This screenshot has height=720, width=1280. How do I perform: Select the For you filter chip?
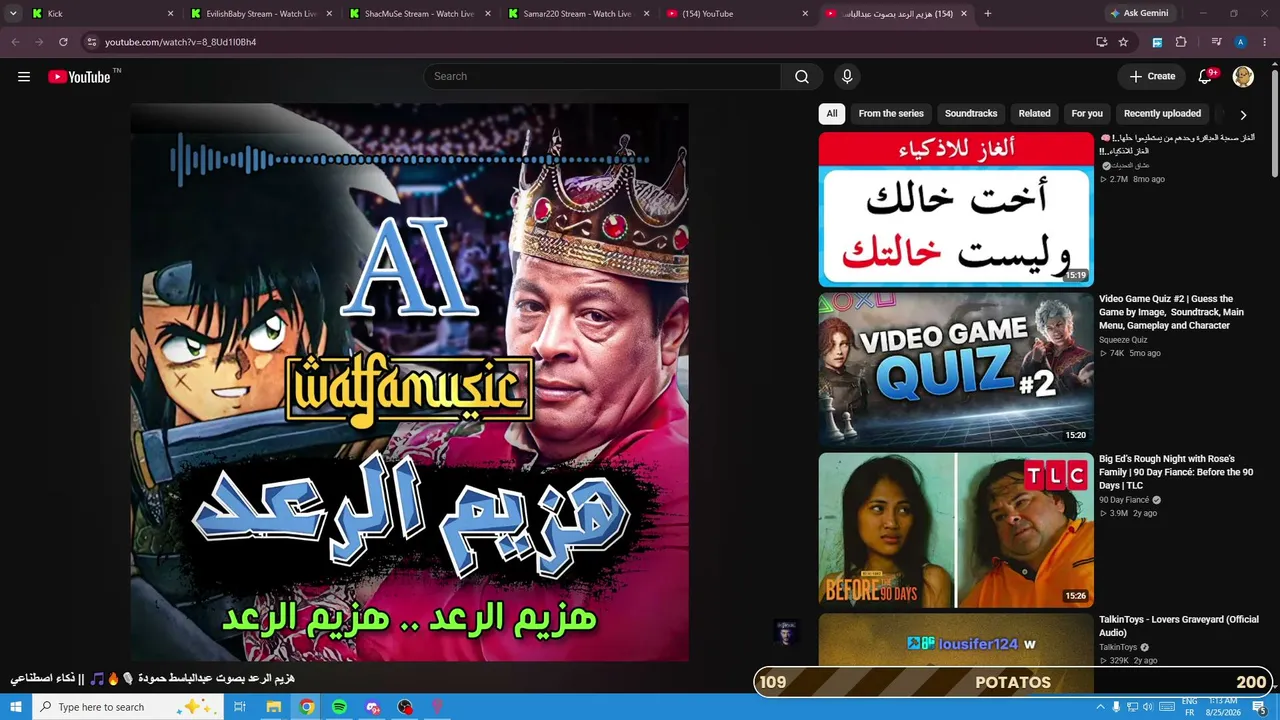tap(1087, 113)
